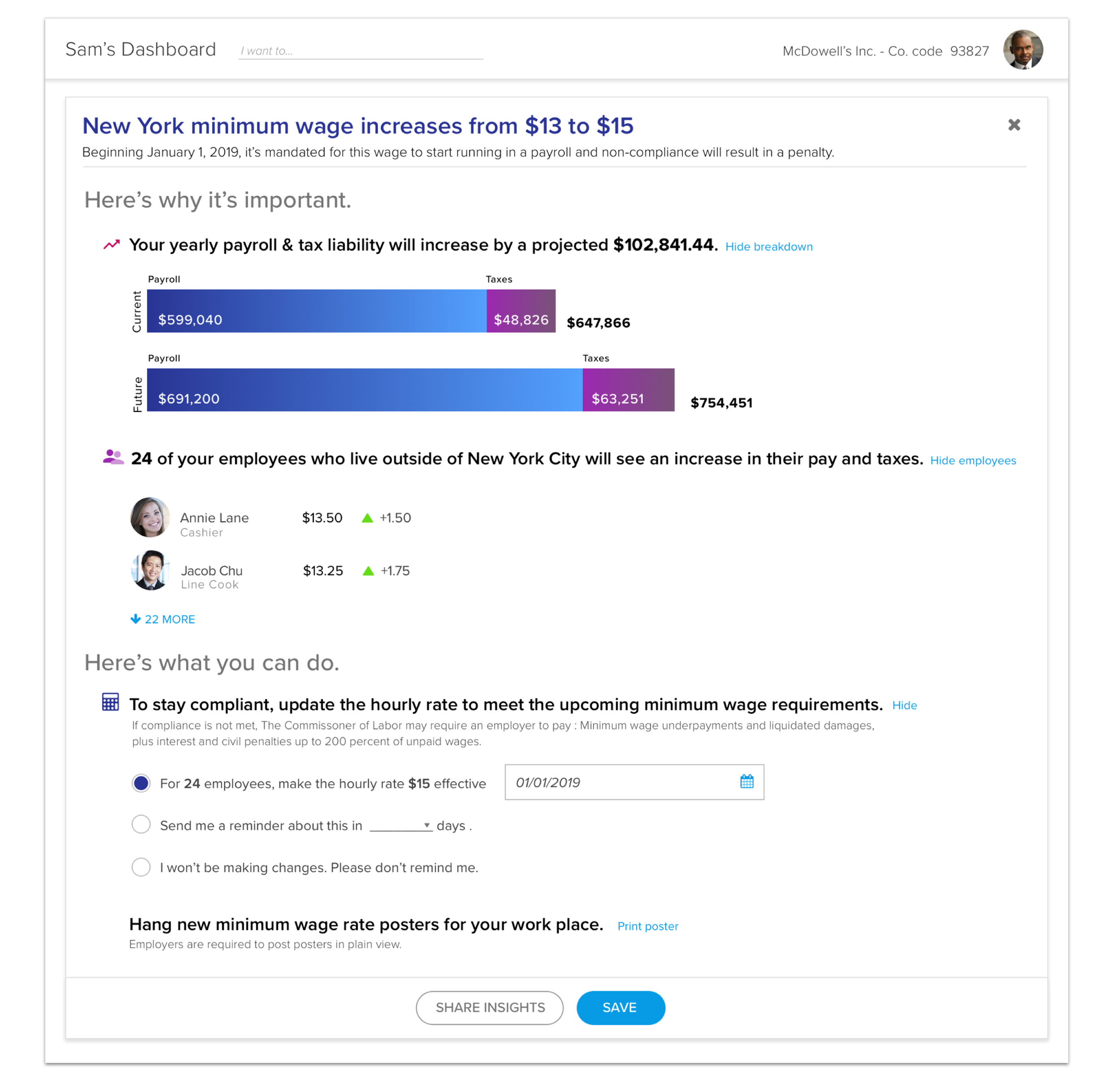Viewport: 1120px width, 1087px height.
Task: Select the send me a reminder option
Action: pyautogui.click(x=141, y=824)
